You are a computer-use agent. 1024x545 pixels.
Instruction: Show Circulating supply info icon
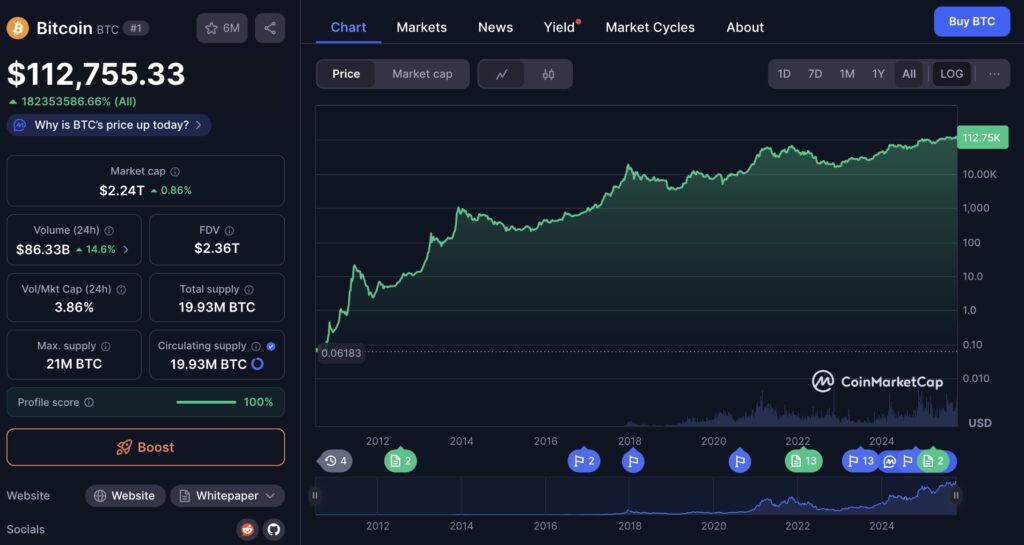[256, 347]
